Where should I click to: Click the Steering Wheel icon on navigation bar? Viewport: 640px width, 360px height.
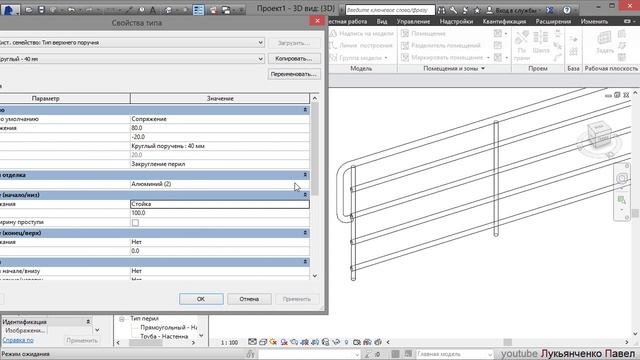coord(622,178)
